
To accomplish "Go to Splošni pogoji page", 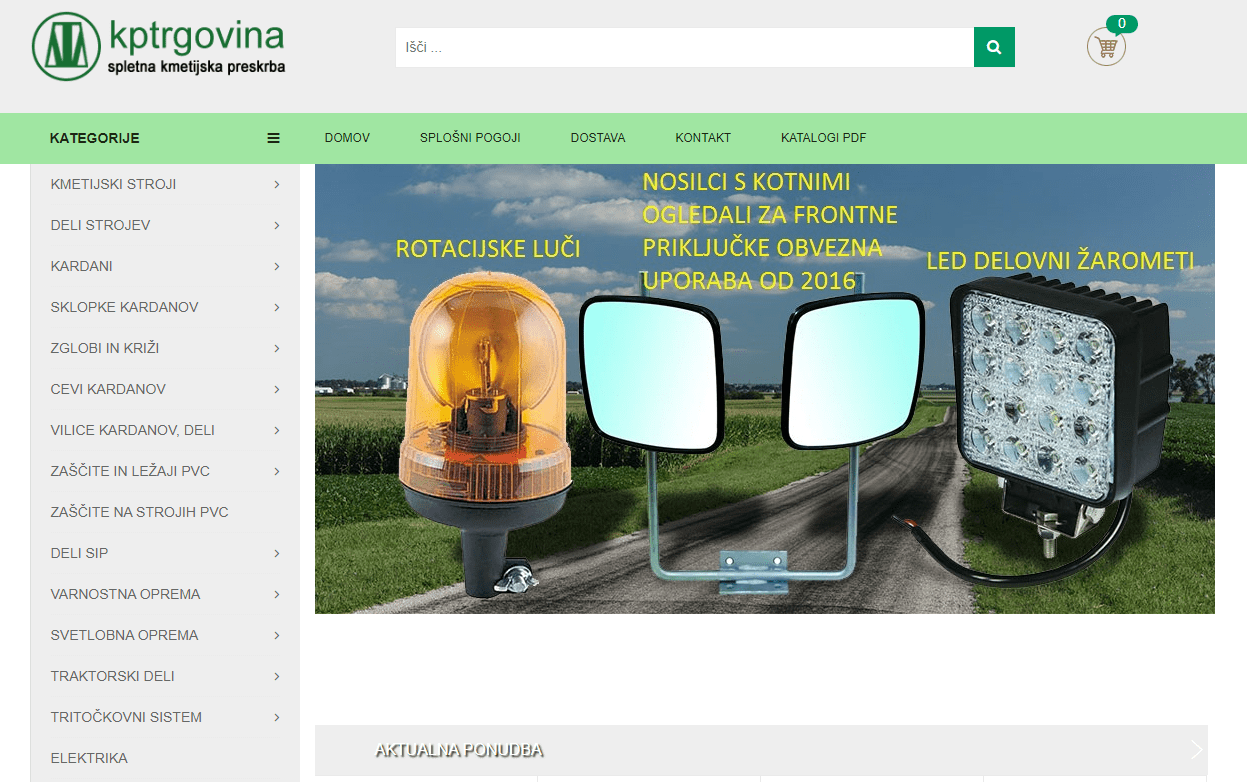I will pos(470,138).
